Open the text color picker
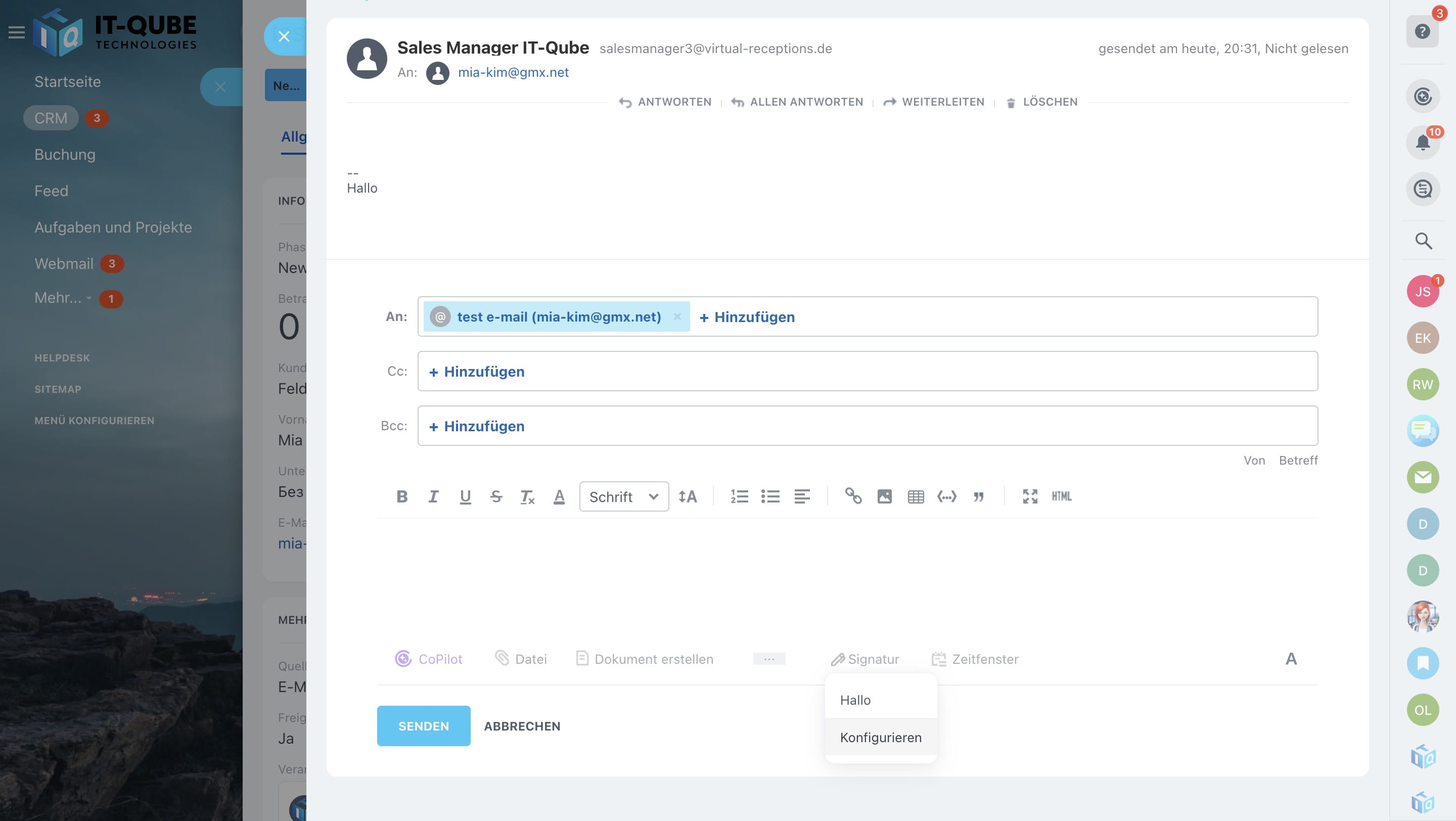 pyautogui.click(x=559, y=496)
